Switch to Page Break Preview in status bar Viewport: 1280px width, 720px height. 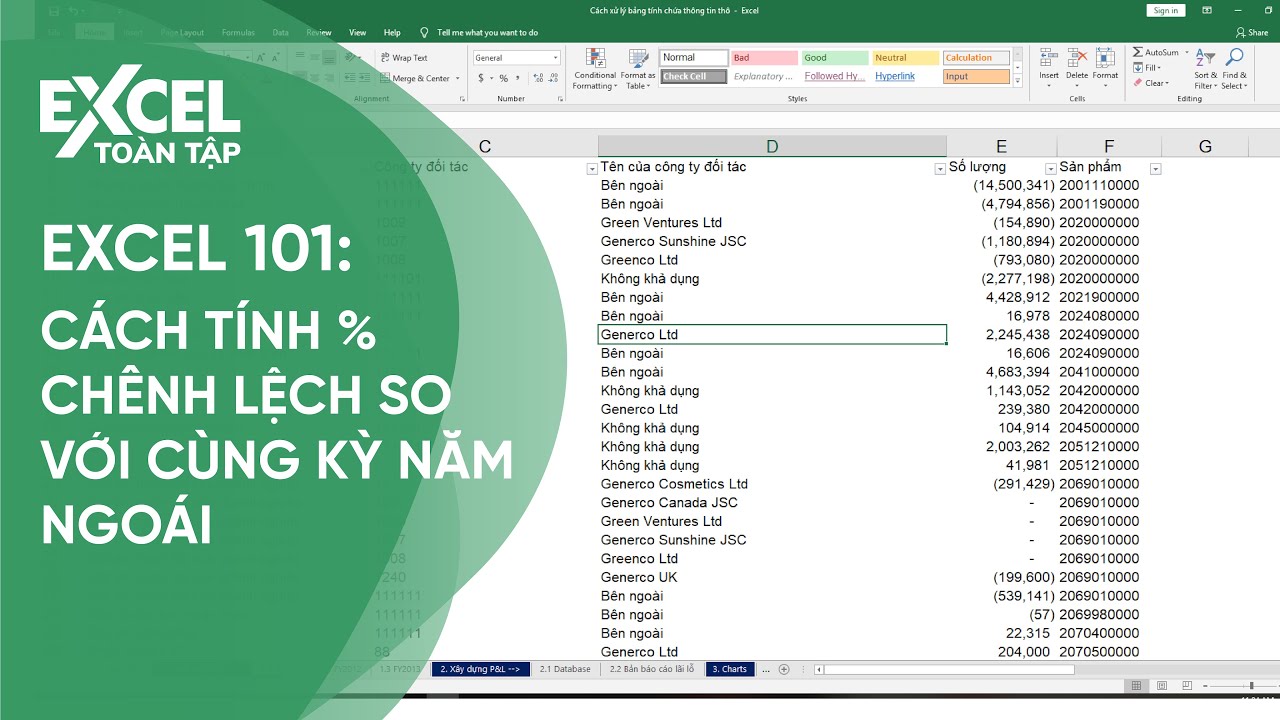point(1185,686)
